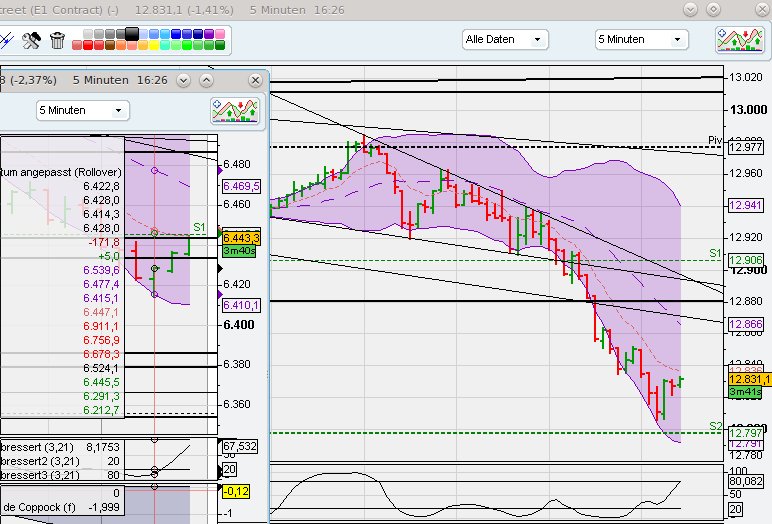Click the left chart lower band label 6.410,1

[241, 305]
